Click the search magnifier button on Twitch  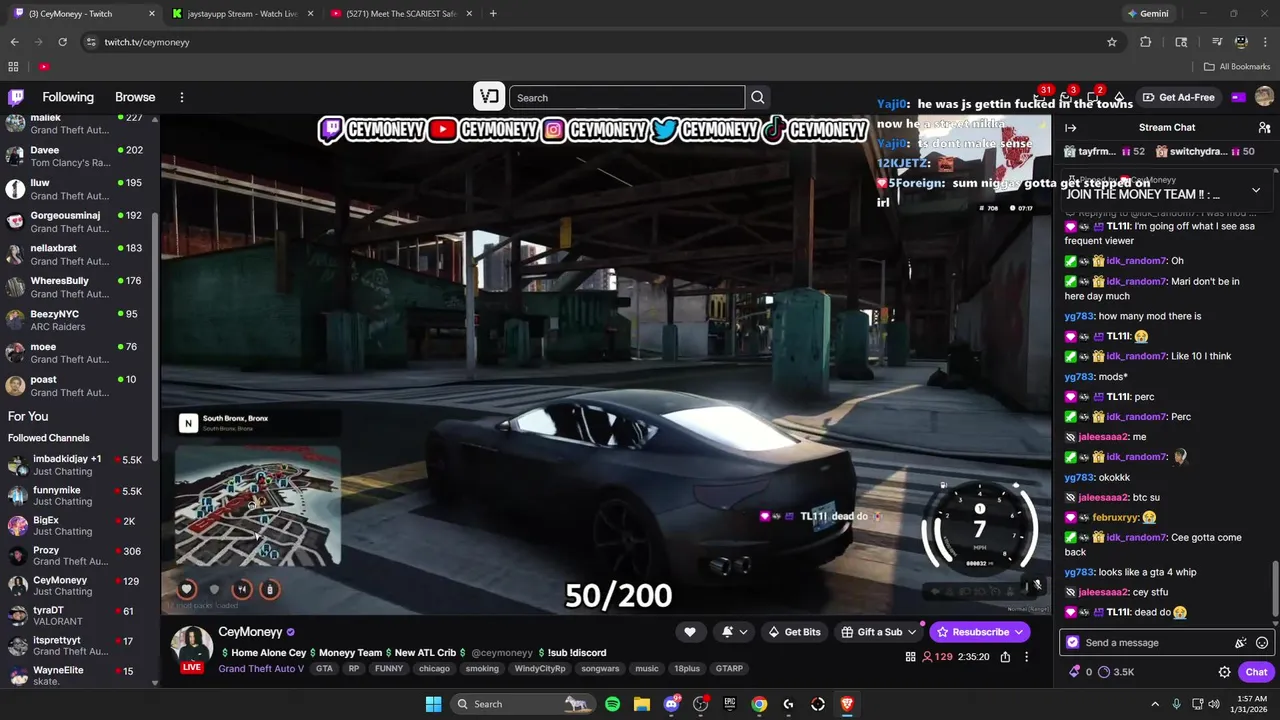click(x=758, y=97)
